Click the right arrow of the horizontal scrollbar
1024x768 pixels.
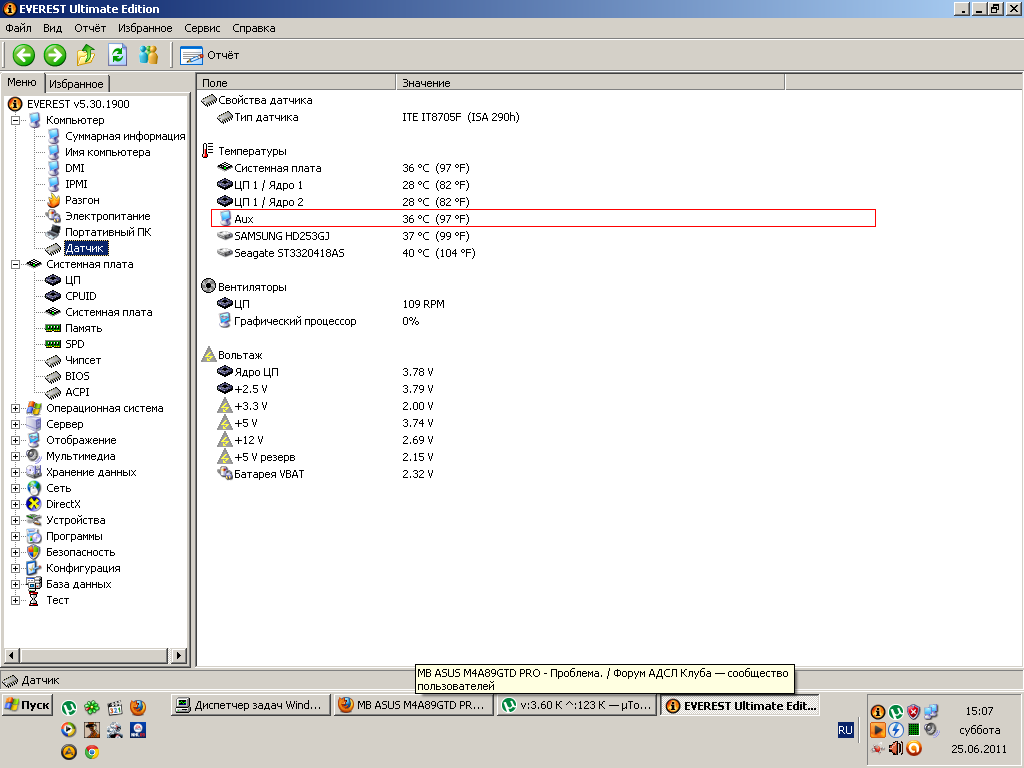point(179,655)
